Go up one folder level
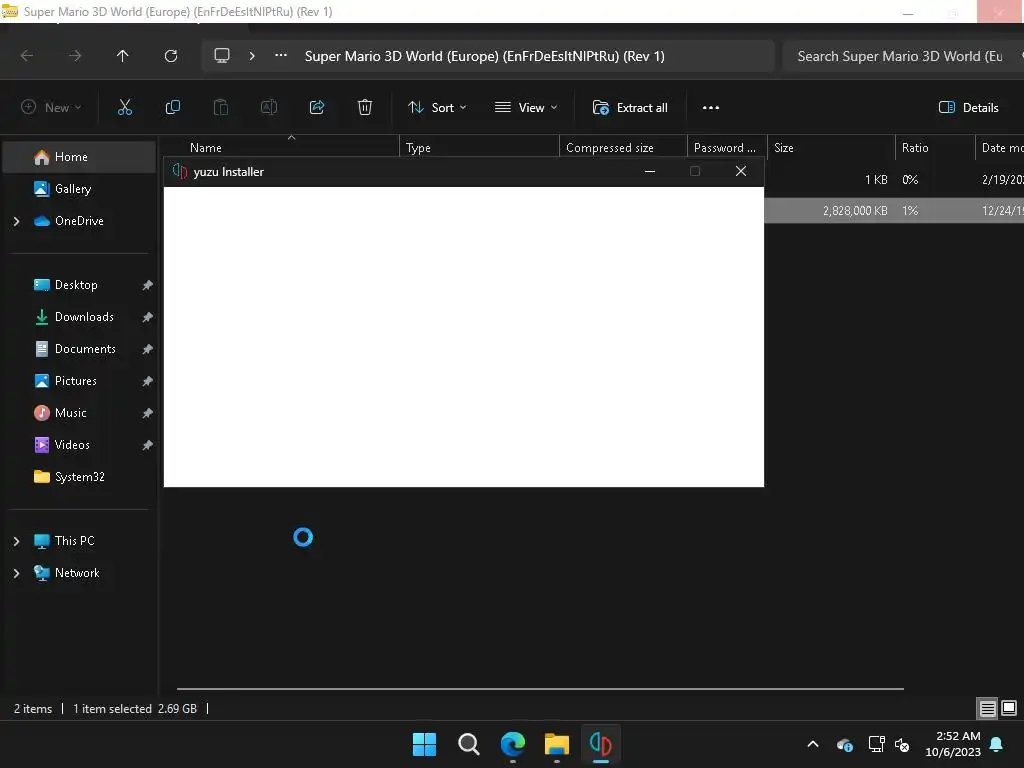Screen dimensions: 1024x768 [123, 56]
